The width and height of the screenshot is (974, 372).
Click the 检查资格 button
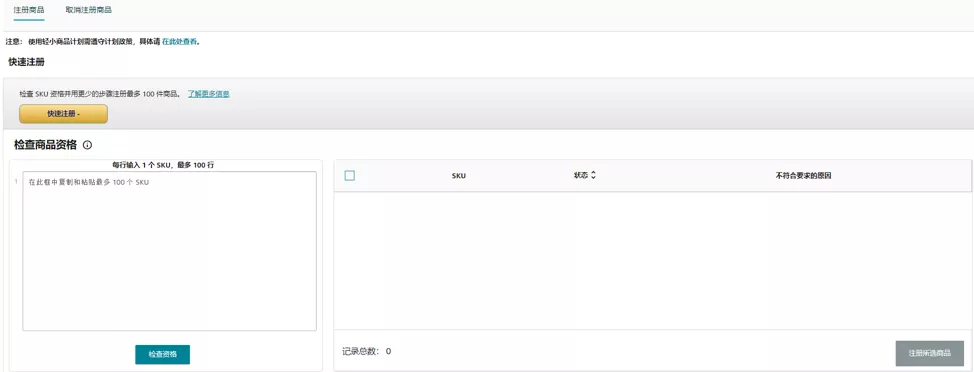pyautogui.click(x=163, y=354)
